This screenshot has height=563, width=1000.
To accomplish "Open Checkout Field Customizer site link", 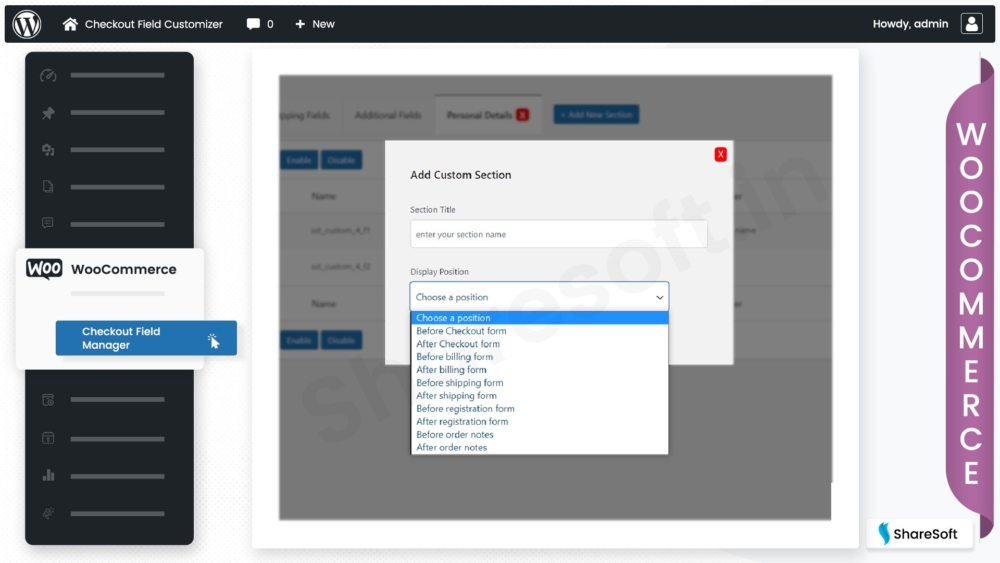I will pyautogui.click(x=154, y=24).
